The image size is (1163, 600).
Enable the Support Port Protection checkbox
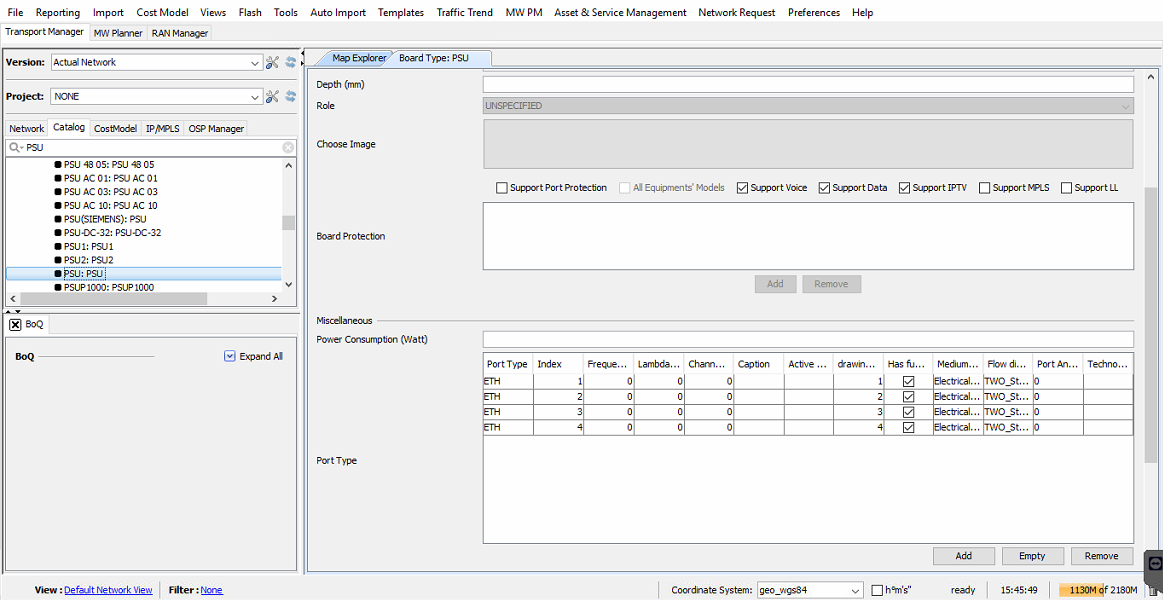(502, 188)
